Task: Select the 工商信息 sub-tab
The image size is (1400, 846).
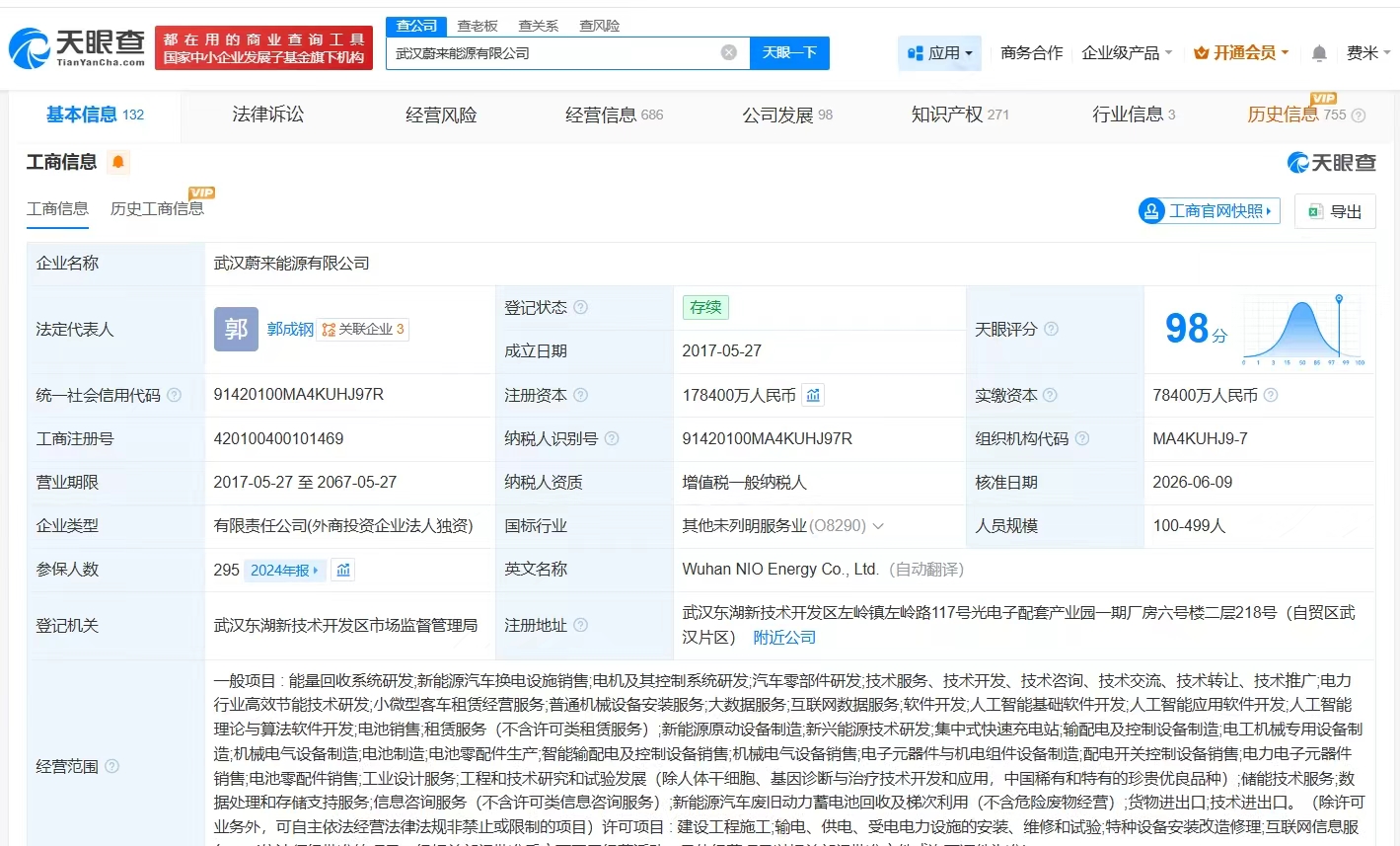Action: (x=57, y=209)
